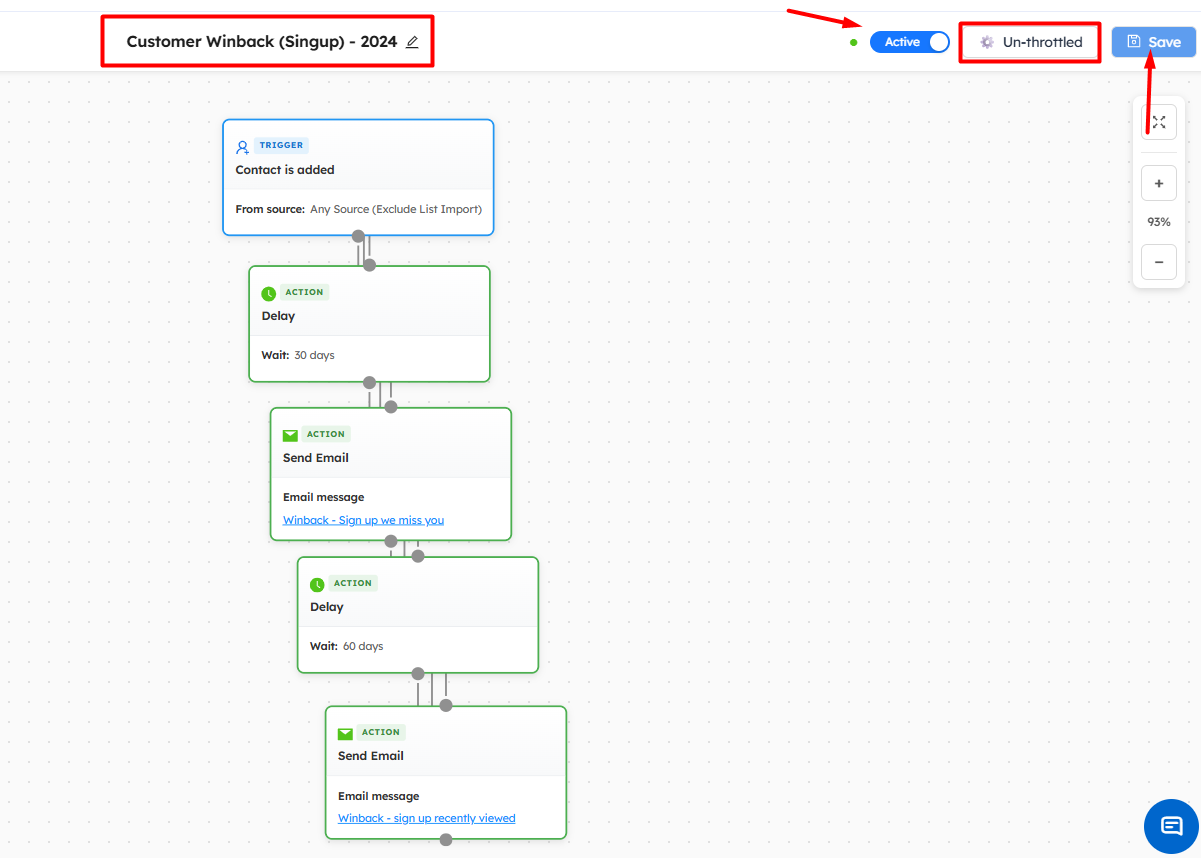The image size is (1201, 858).
Task: Zoom out with the minus button
Action: click(1159, 262)
